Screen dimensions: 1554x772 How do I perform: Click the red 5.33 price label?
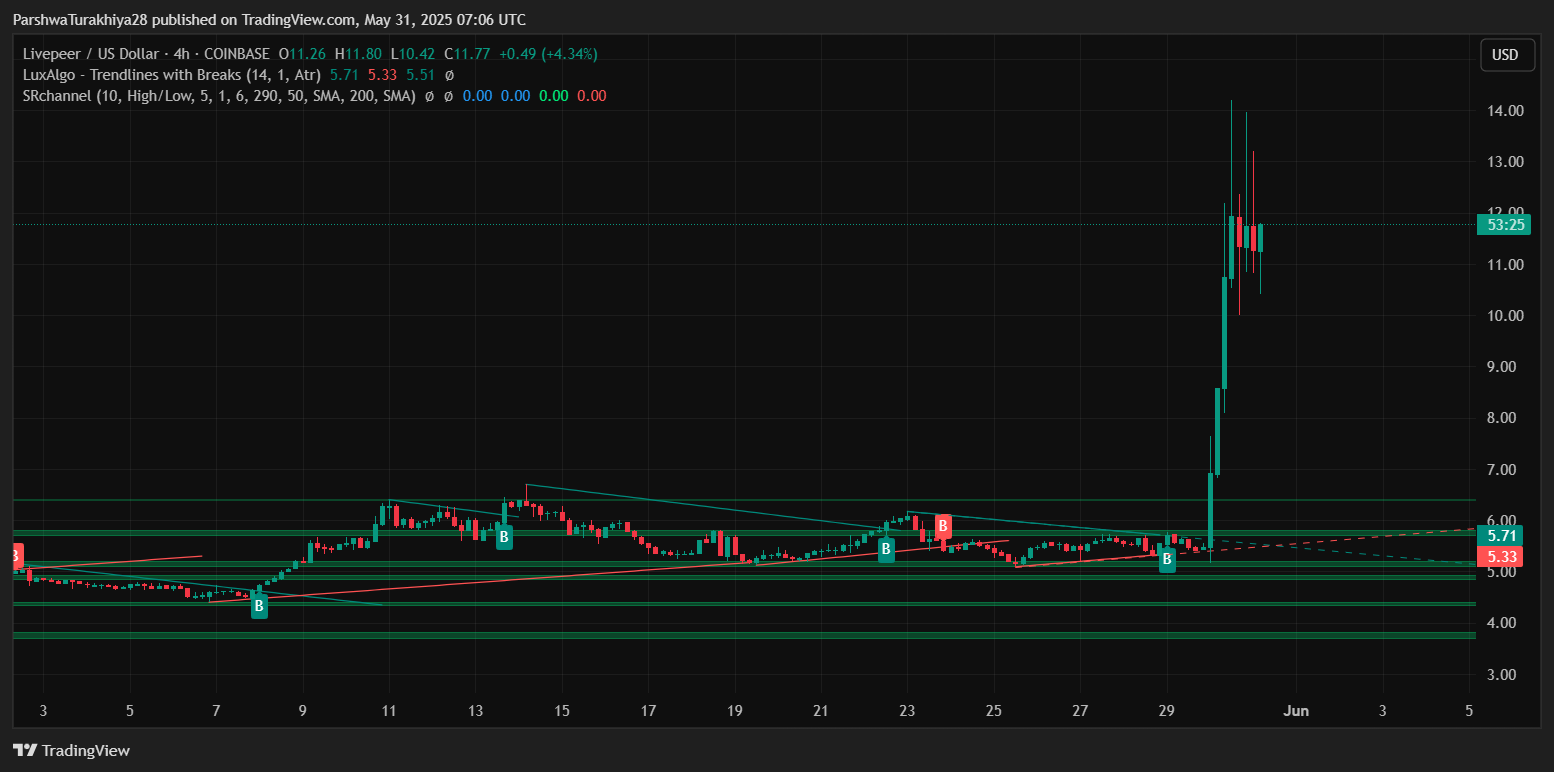[x=1503, y=557]
